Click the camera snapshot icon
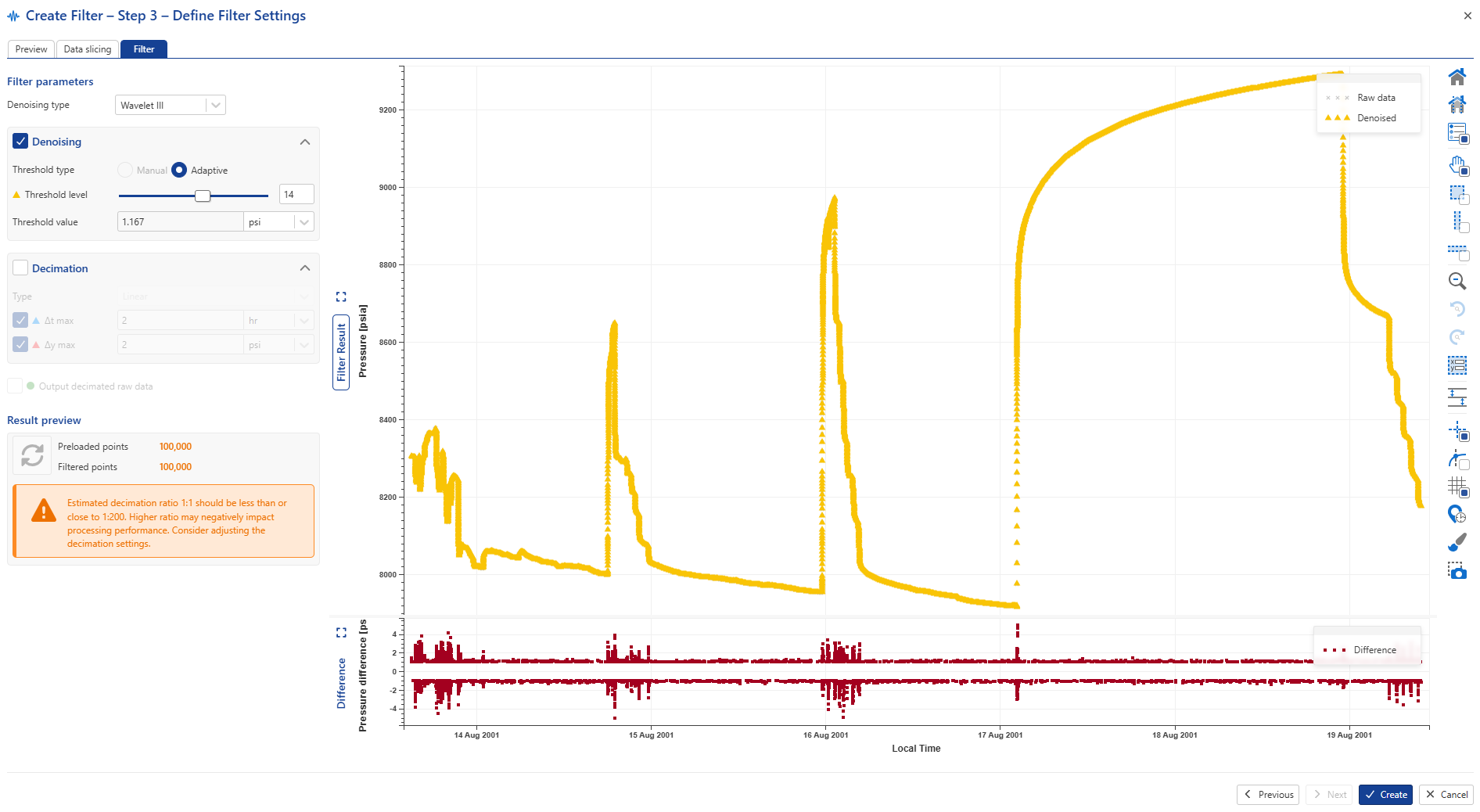The image size is (1480, 812). tap(1457, 571)
